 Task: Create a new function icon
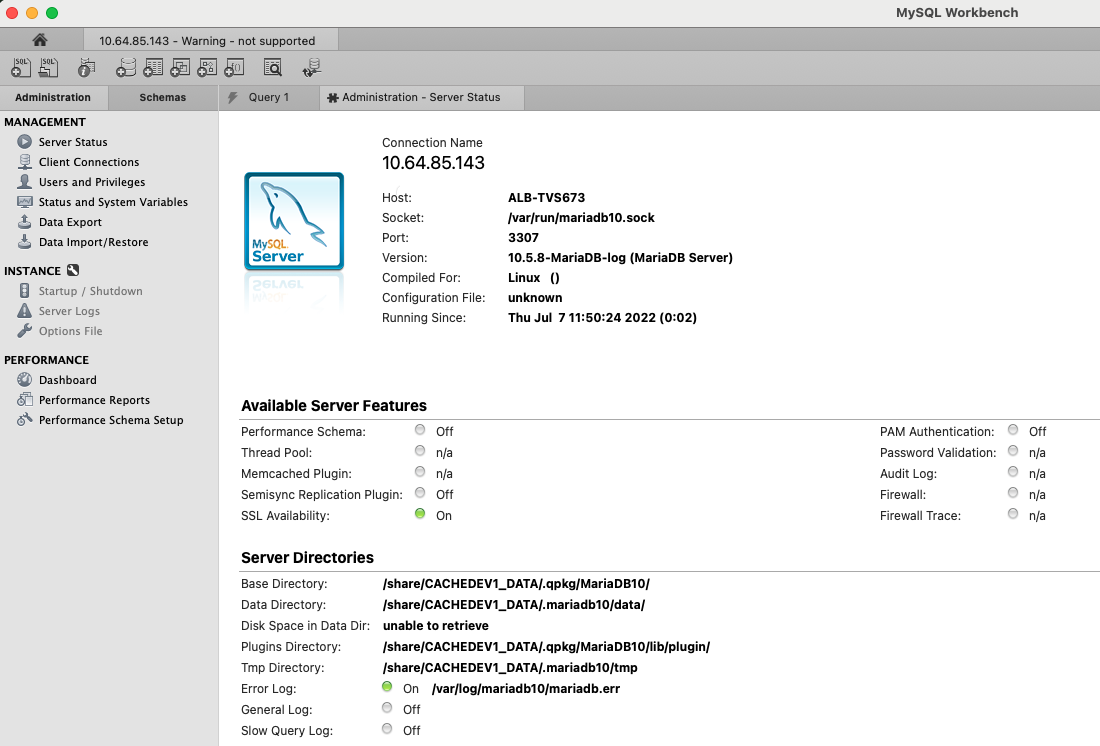[234, 67]
